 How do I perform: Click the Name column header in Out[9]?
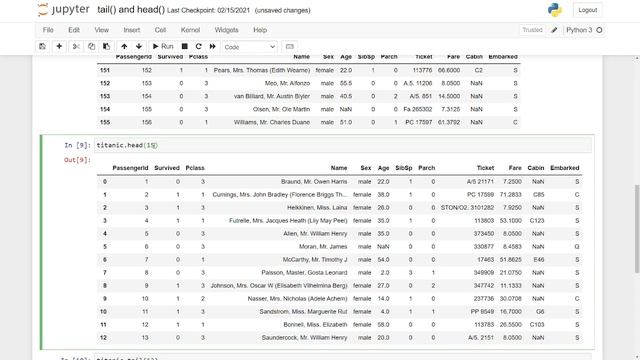point(339,168)
